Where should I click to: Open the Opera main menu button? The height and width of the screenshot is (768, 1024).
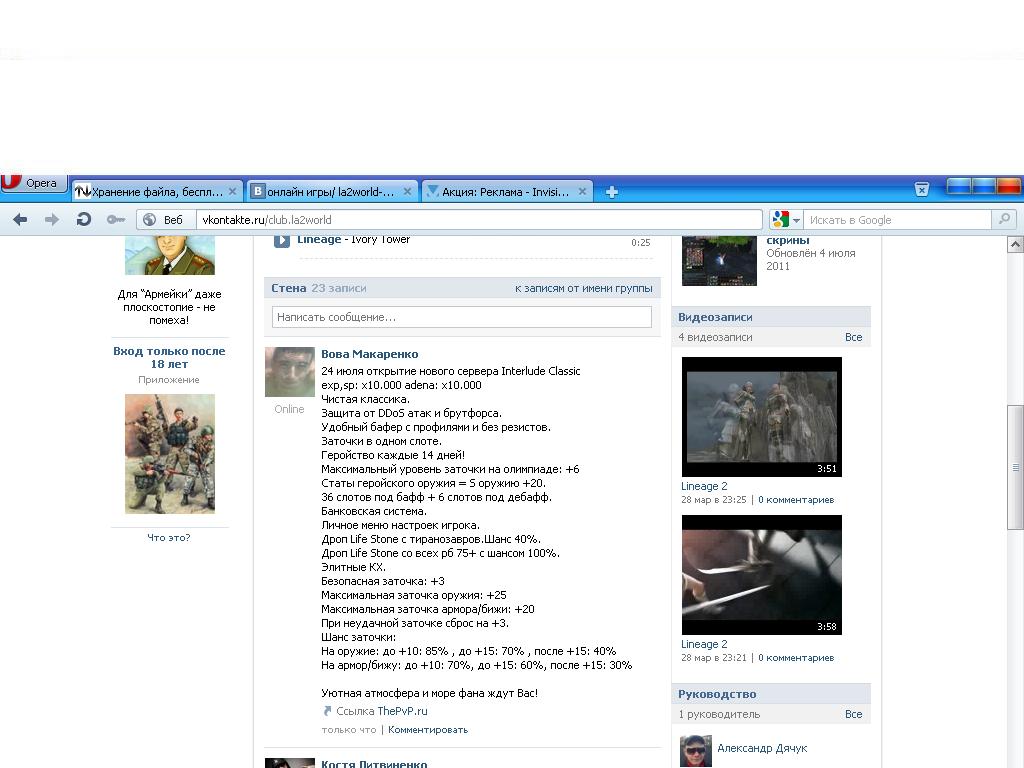tap(33, 183)
